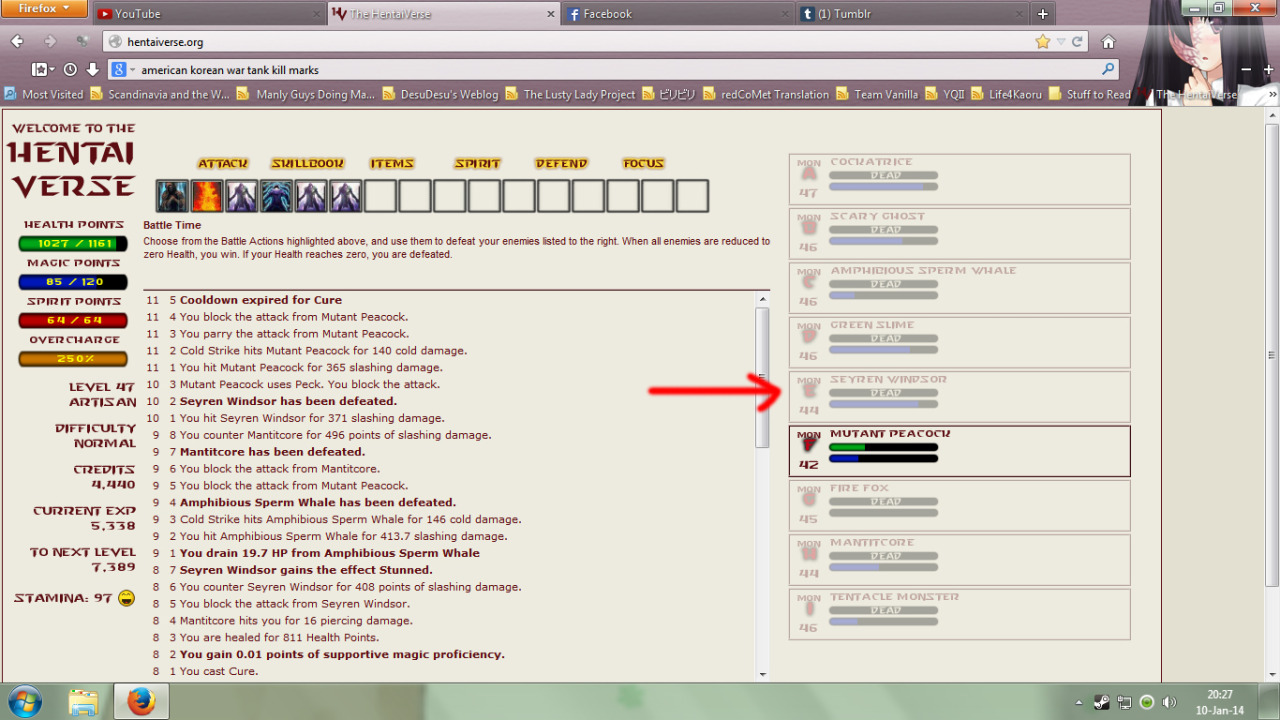1280x720 pixels.
Task: Activate the blue aura skill icon
Action: coord(277,196)
